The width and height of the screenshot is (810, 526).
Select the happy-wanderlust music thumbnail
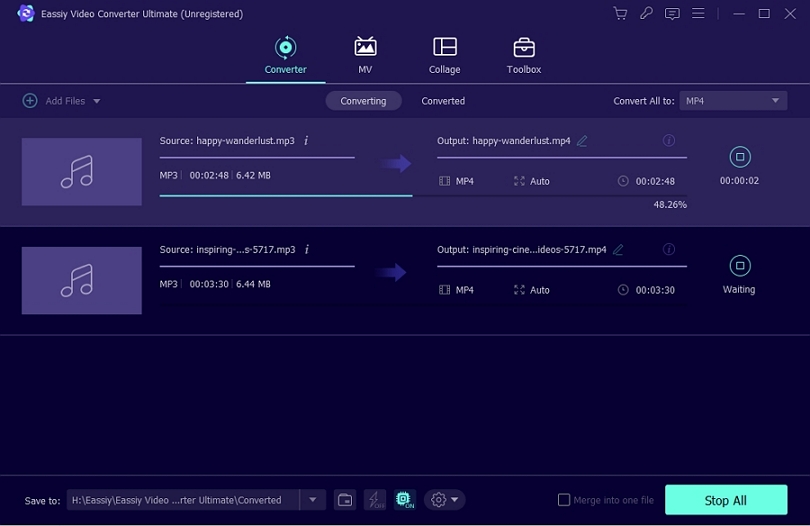[82, 172]
